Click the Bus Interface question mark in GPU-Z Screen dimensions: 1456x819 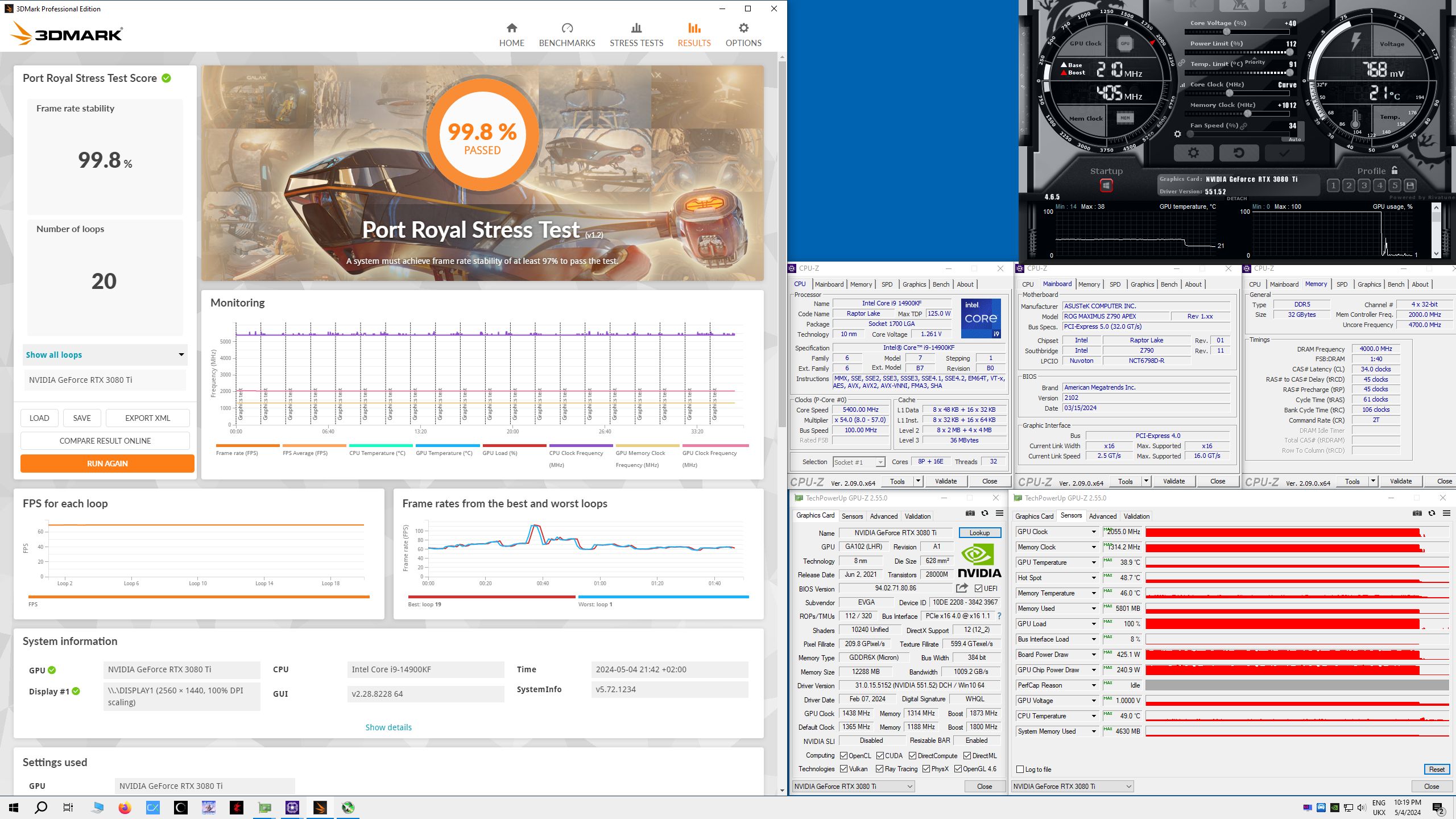point(999,616)
